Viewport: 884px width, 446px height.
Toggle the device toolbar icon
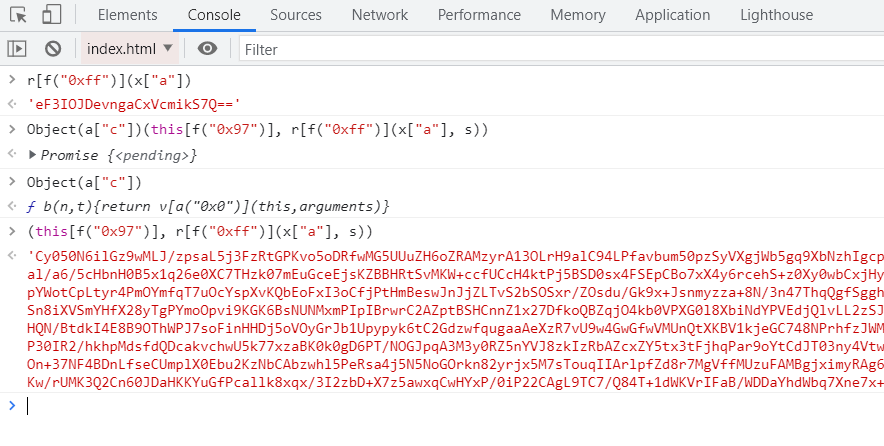pyautogui.click(x=52, y=15)
